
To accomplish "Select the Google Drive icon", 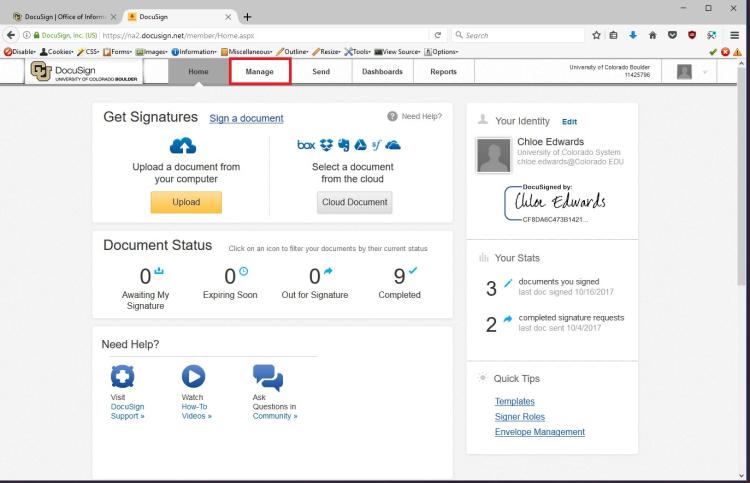I will [x=360, y=144].
